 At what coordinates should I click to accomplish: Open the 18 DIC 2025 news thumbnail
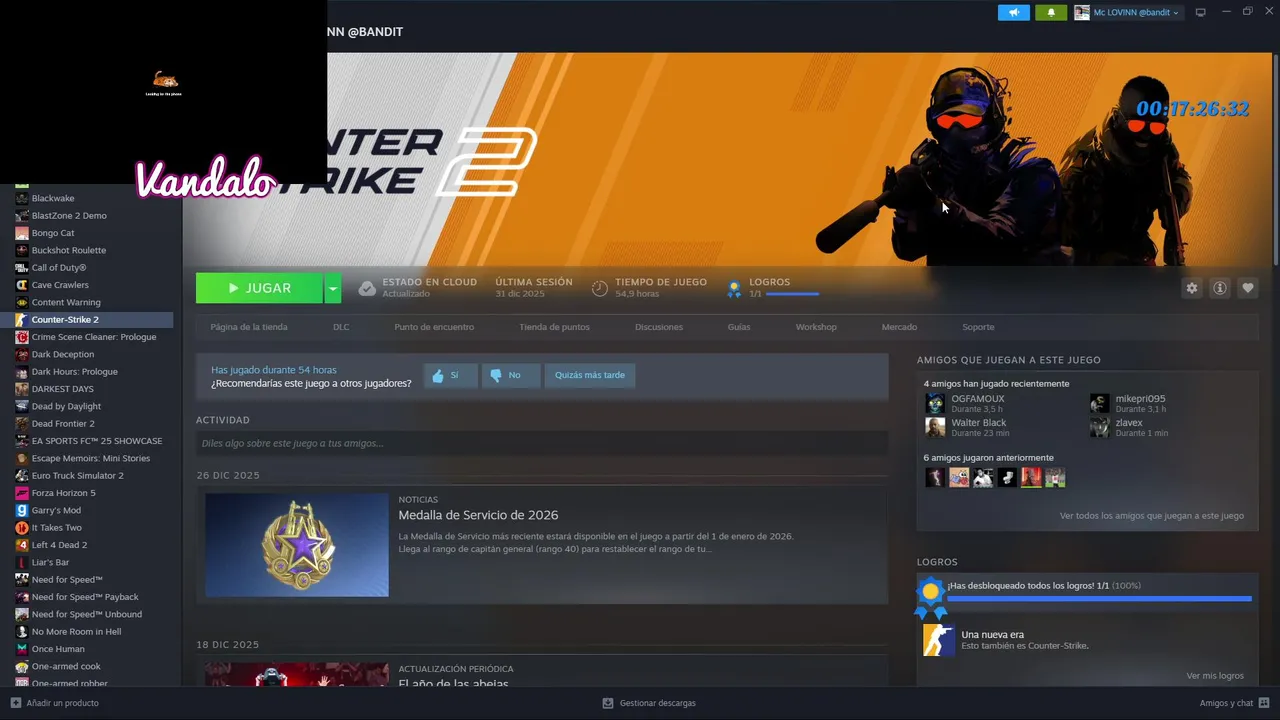coord(297,674)
